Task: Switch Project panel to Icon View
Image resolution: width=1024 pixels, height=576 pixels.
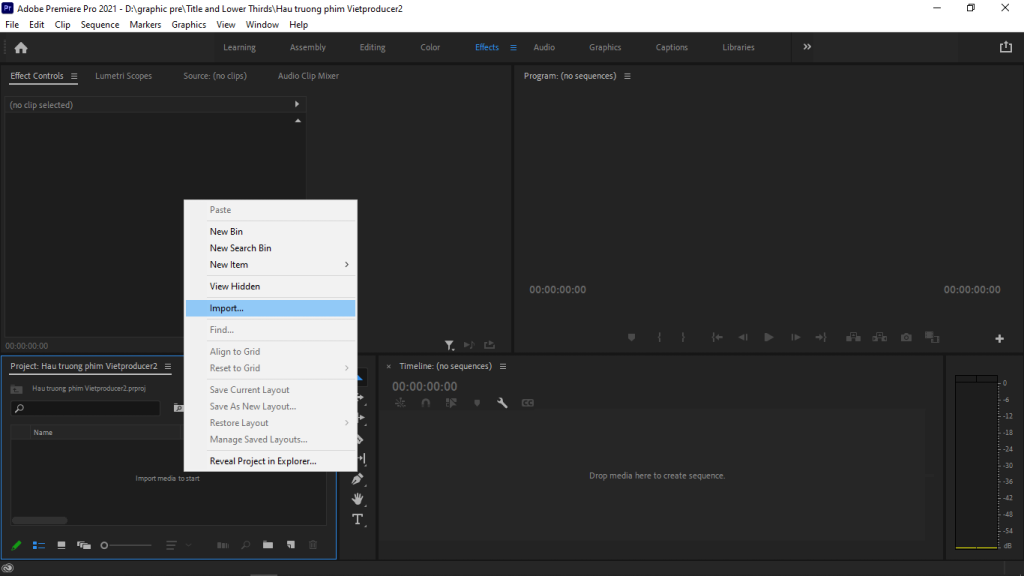Action: coord(61,545)
